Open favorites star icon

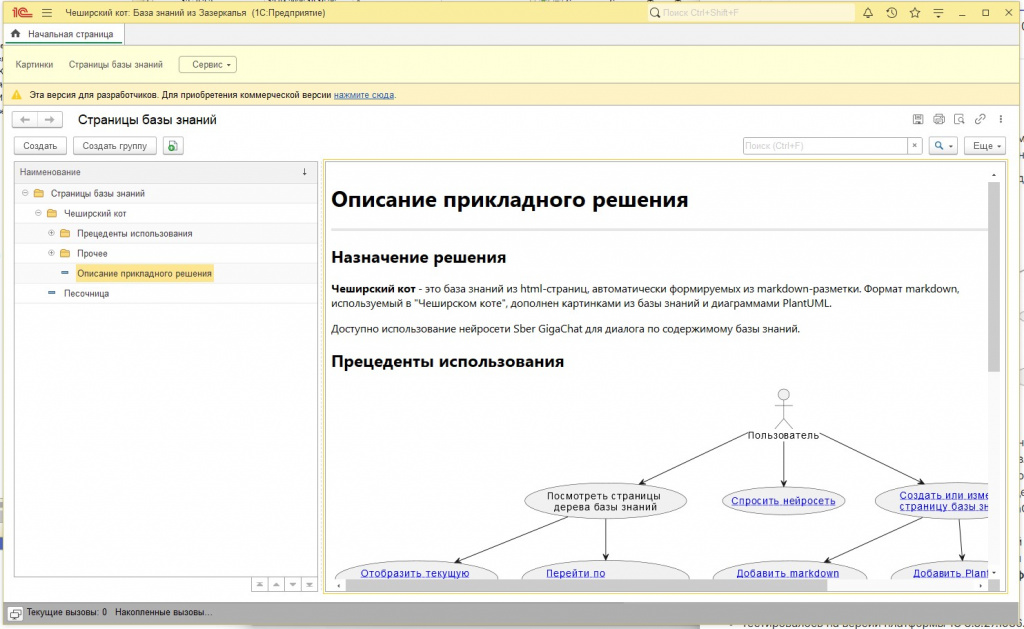[915, 13]
